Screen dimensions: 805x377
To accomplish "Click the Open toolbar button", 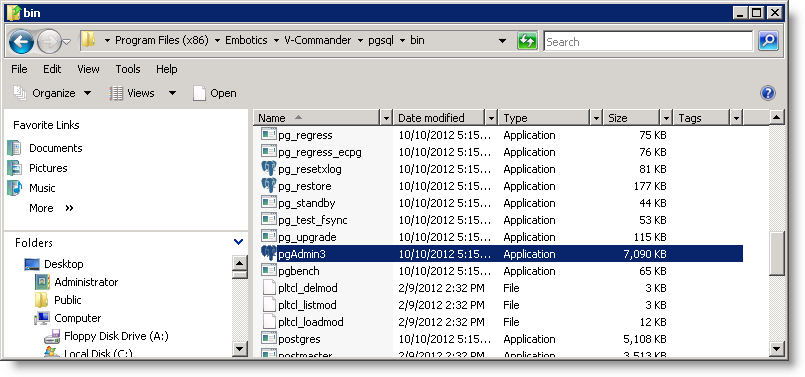I will click(x=215, y=93).
